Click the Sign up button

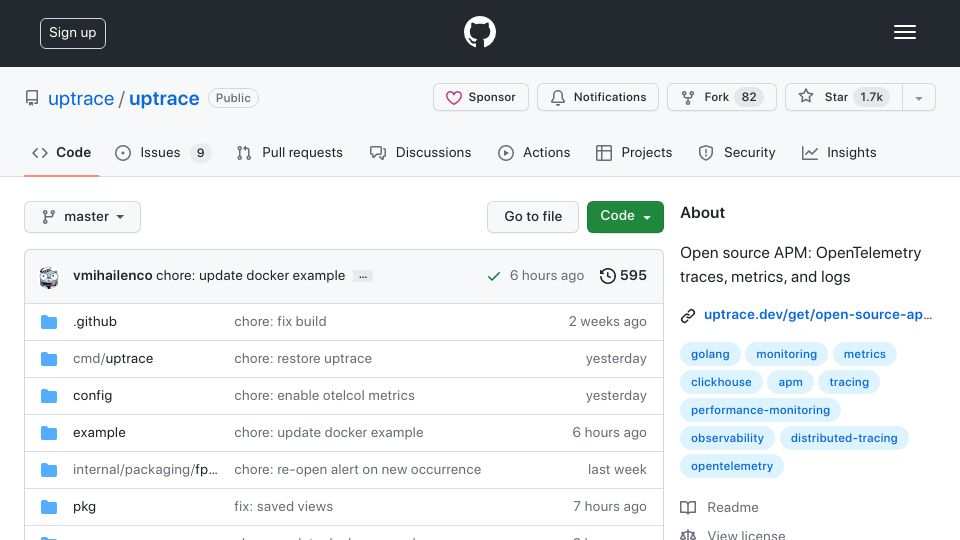click(x=73, y=33)
